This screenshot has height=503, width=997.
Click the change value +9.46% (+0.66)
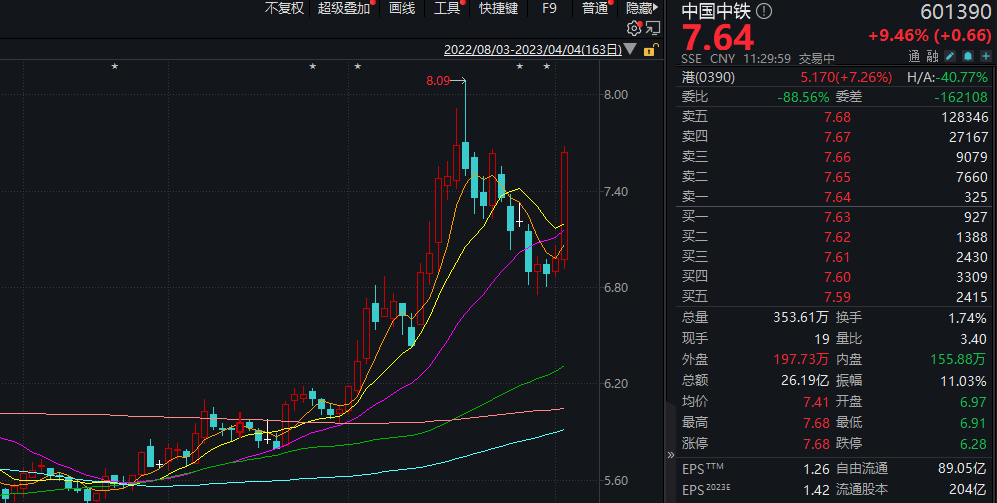point(929,36)
